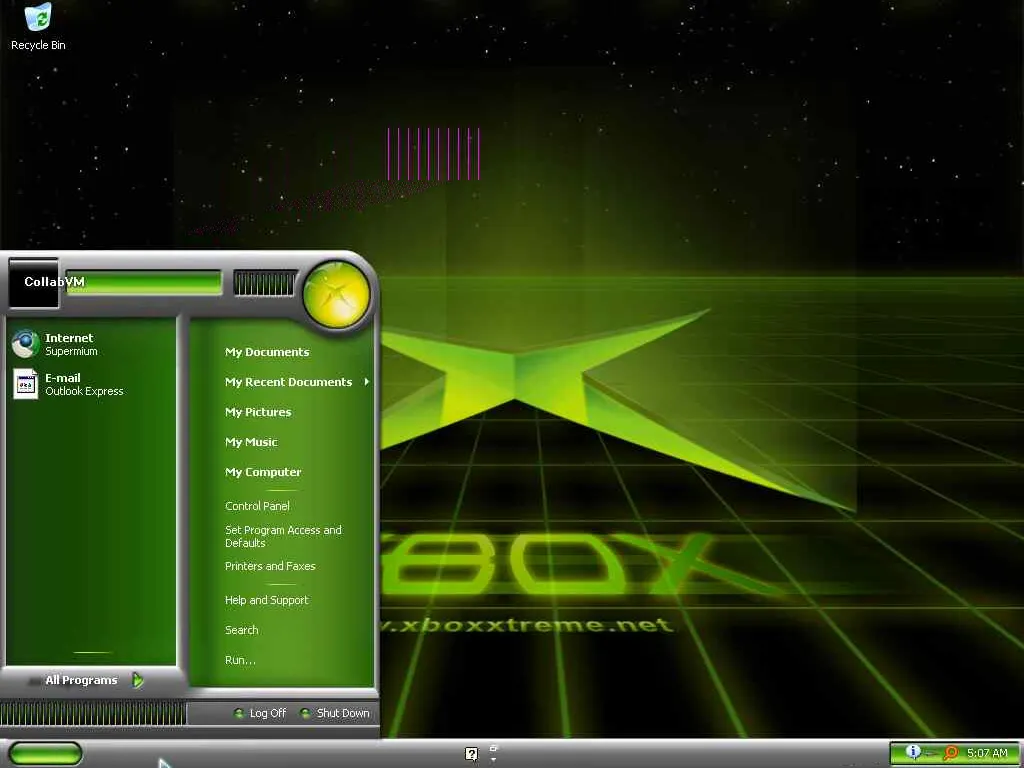Open My Music

[251, 442]
